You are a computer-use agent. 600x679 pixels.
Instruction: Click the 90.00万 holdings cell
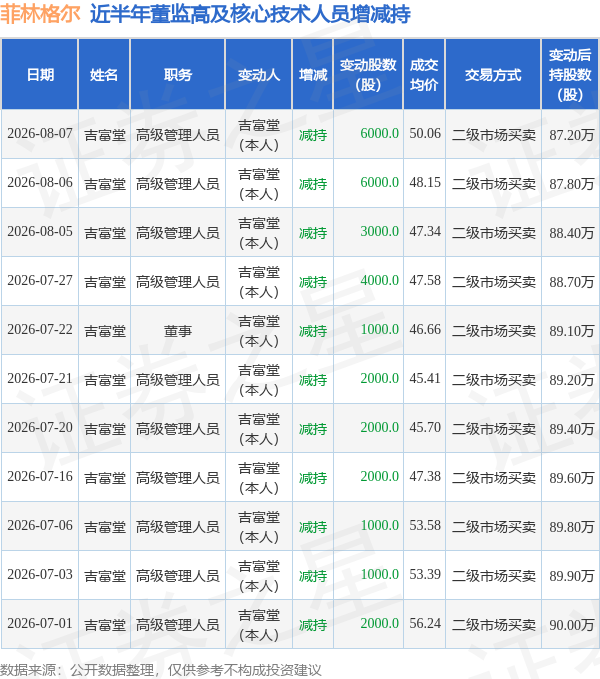(571, 625)
